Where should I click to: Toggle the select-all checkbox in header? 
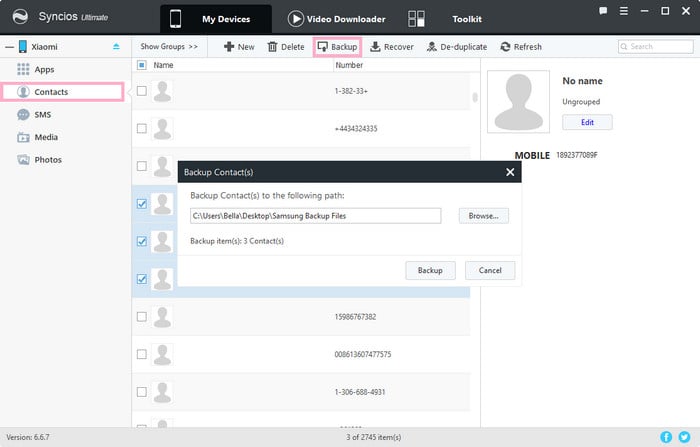[142, 65]
